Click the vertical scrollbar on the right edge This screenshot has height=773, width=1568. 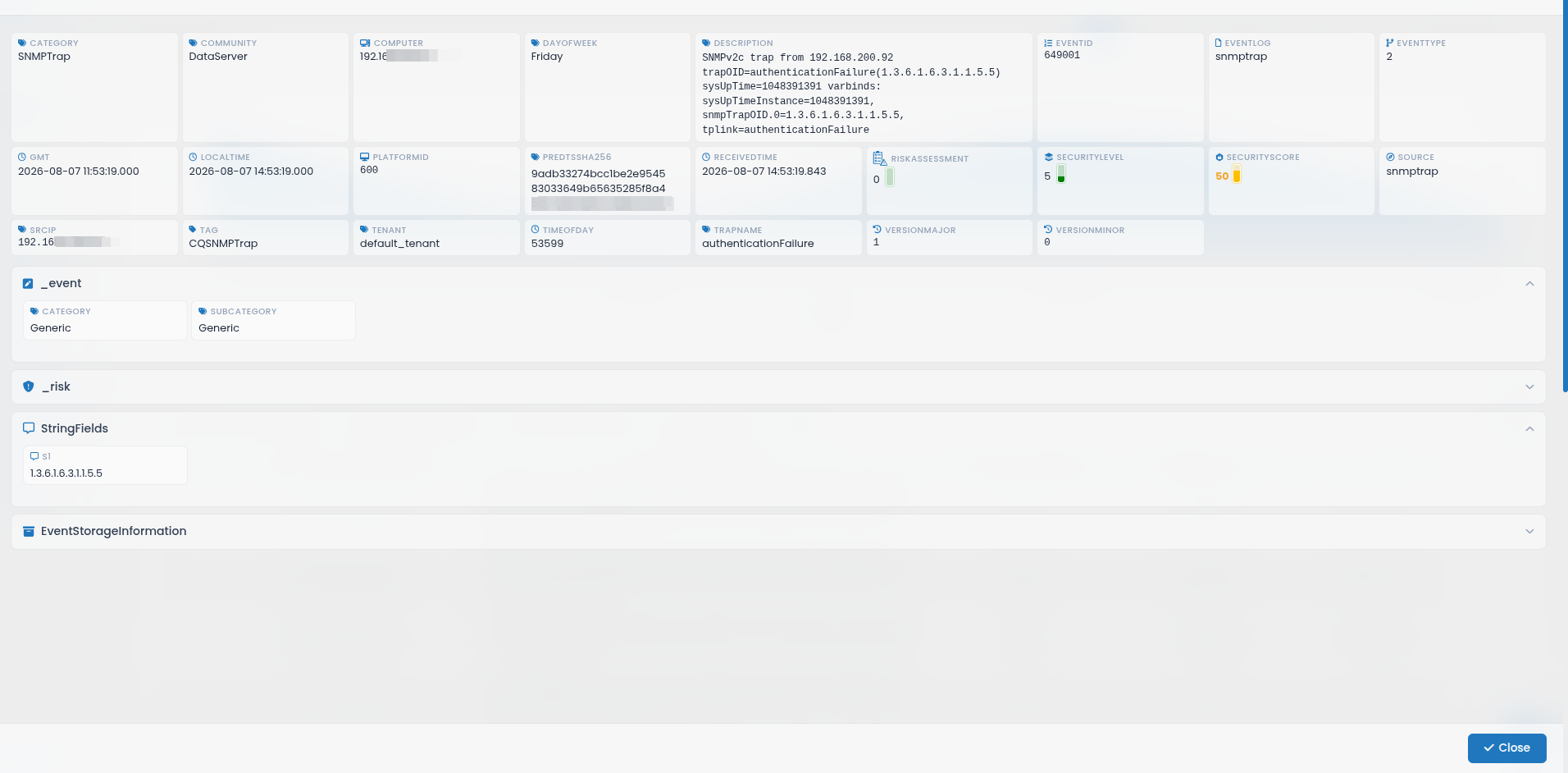[1565, 196]
